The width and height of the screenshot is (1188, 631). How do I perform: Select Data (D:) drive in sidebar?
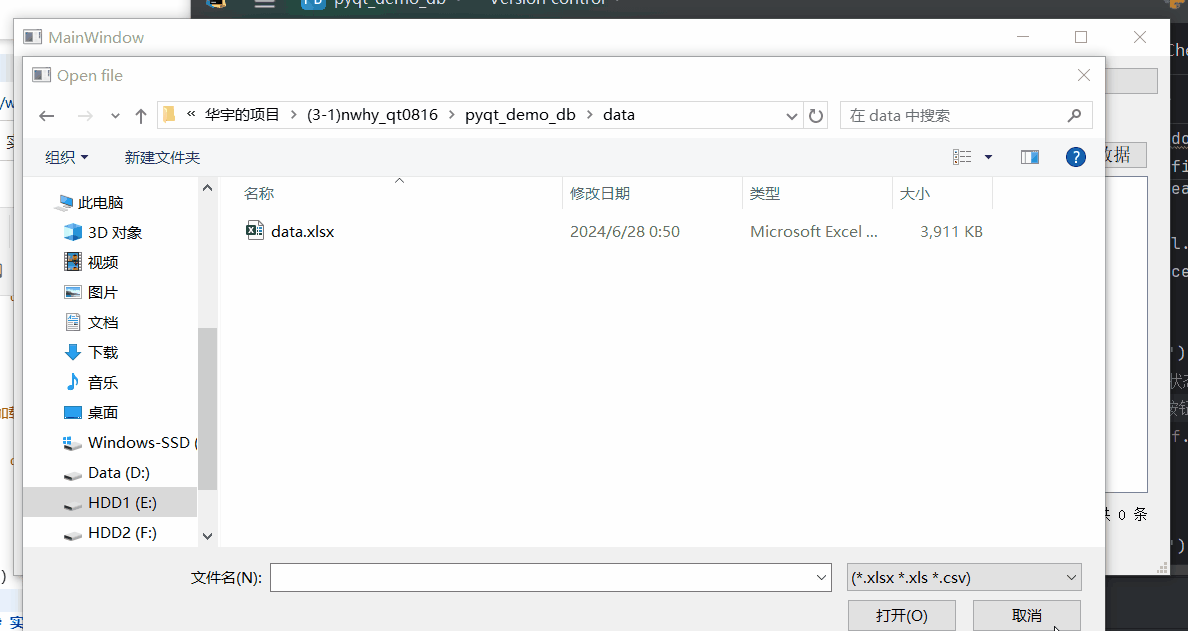click(107, 473)
